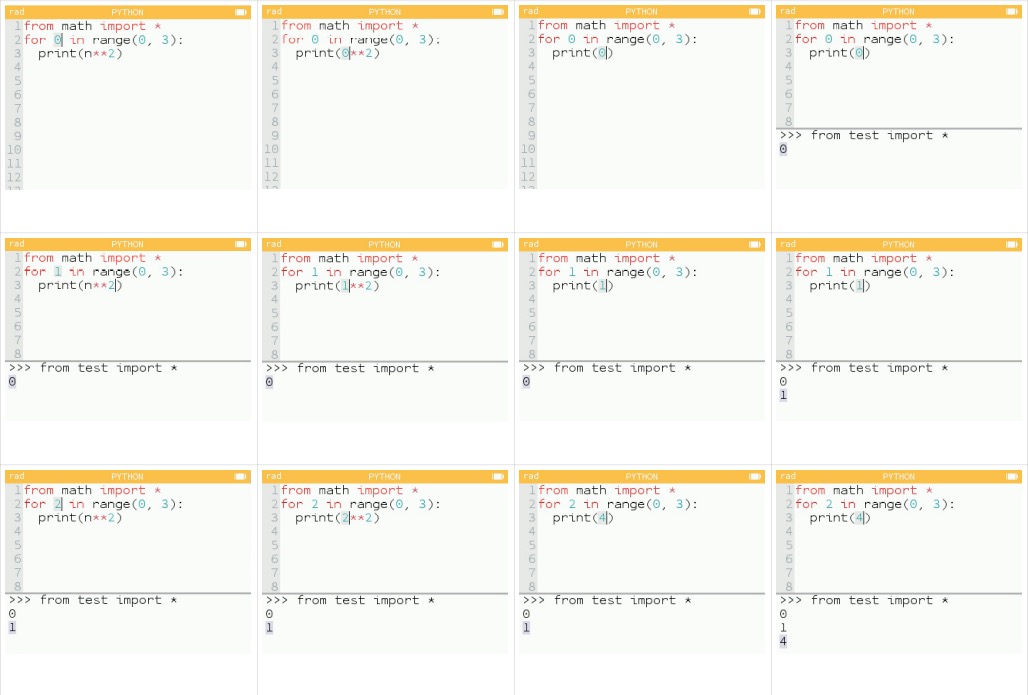Click console output 0 on the print(0) screen
Viewport: 1028px width, 695px height.
tap(783, 149)
